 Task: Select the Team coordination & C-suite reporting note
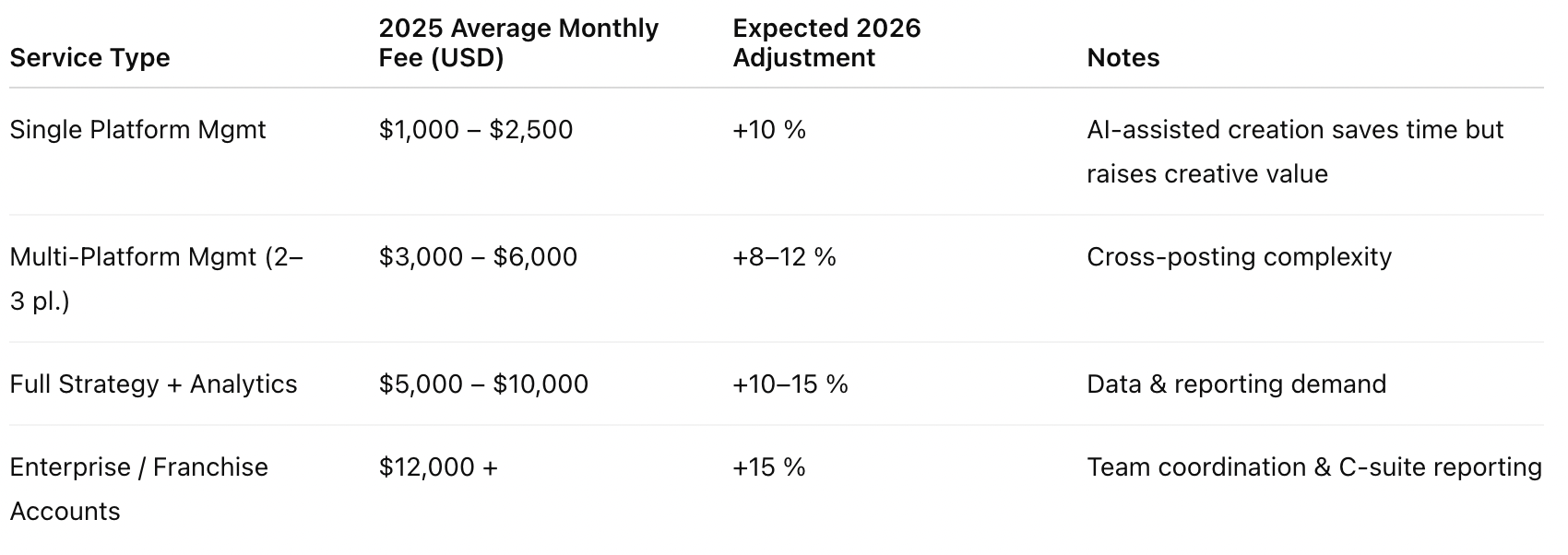click(x=1314, y=466)
